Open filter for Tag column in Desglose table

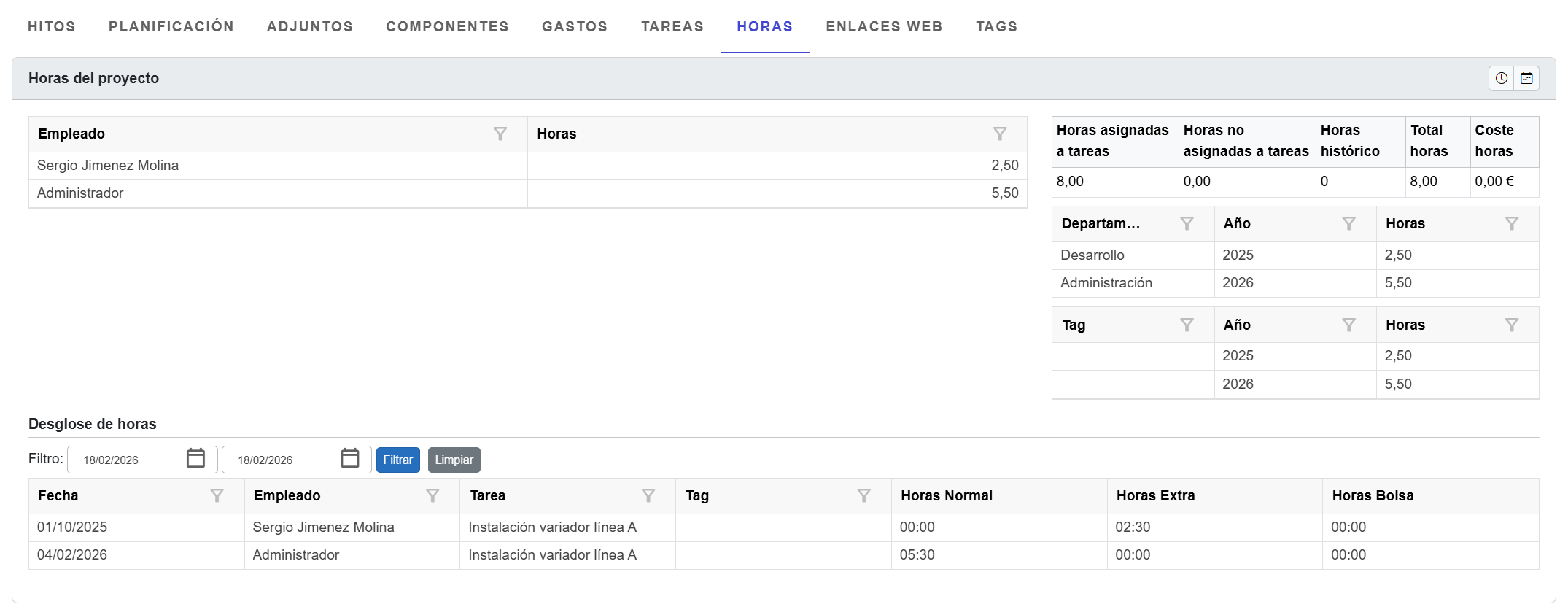(863, 496)
